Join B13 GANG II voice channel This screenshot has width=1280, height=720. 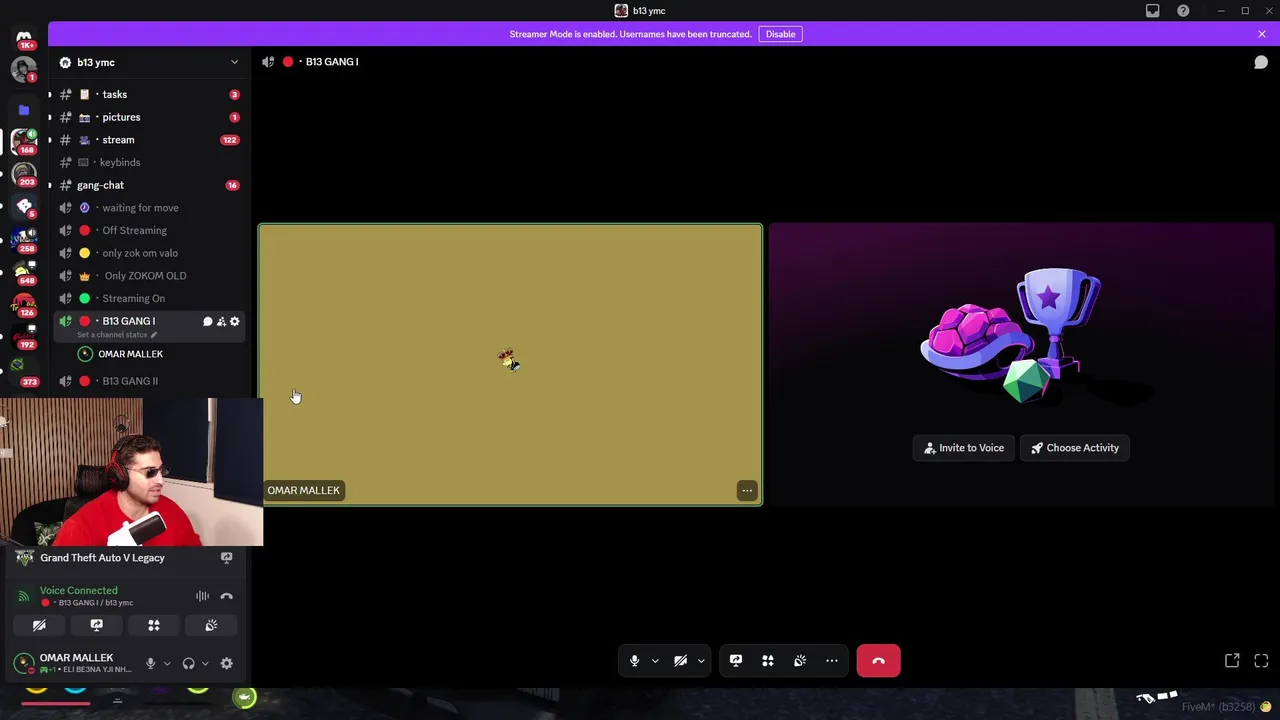149,381
